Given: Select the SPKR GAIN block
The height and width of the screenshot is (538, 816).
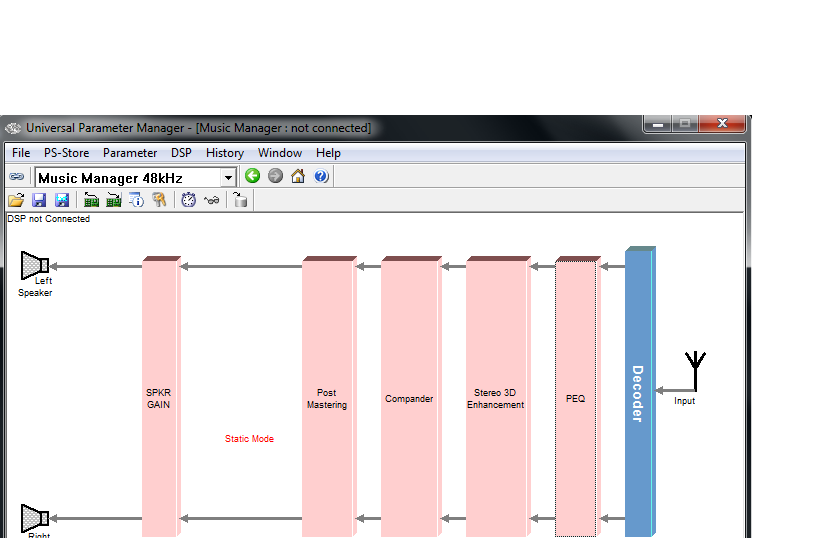Looking at the screenshot, I should tap(161, 396).
